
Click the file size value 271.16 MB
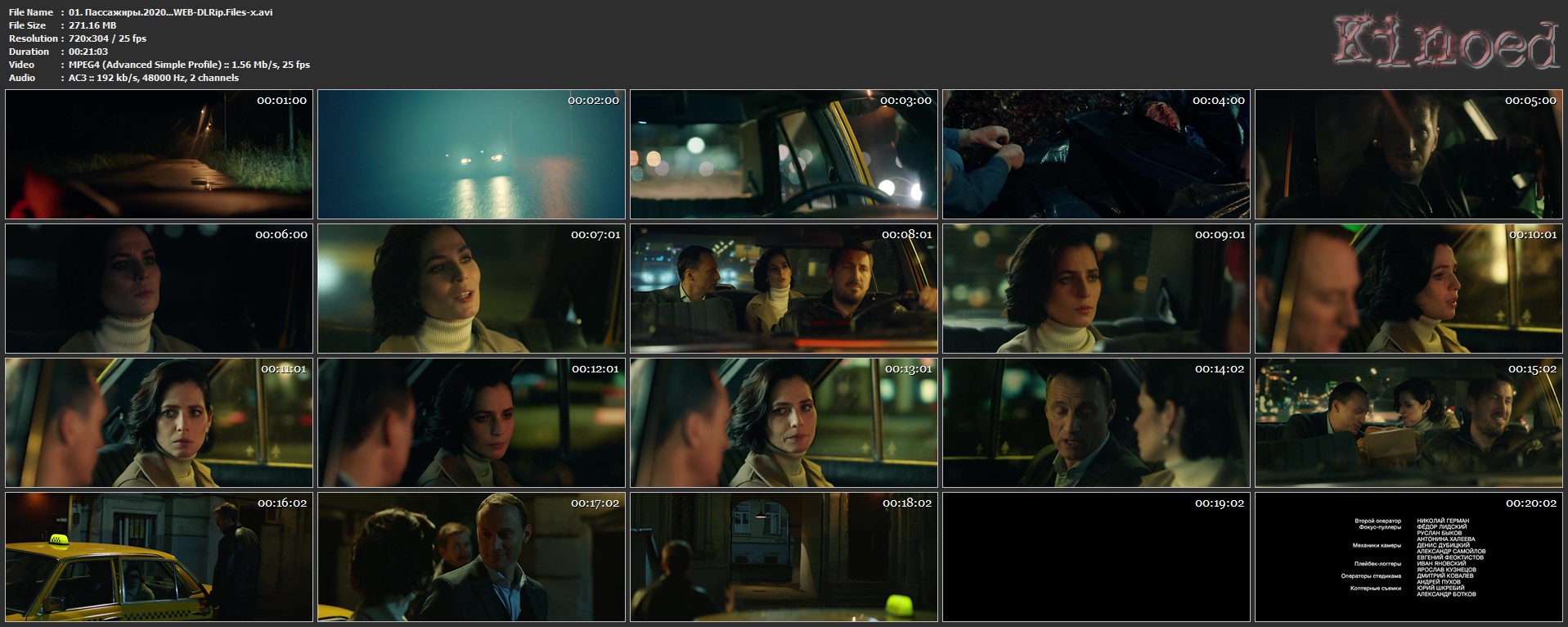click(92, 25)
